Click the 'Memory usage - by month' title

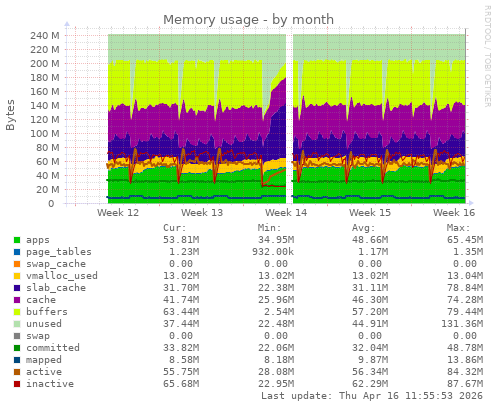click(248, 19)
